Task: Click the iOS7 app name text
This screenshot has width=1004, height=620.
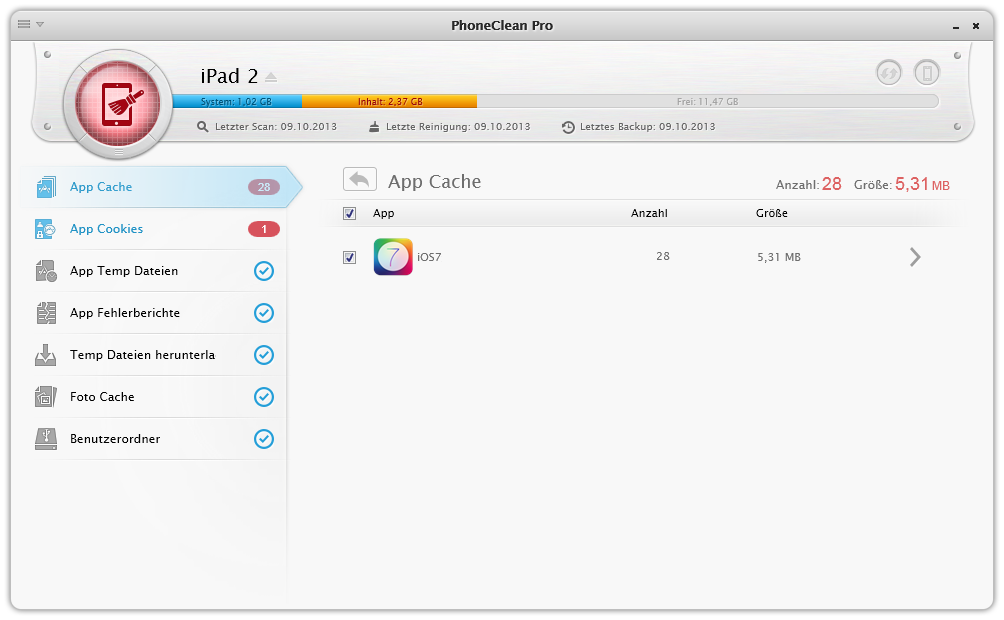Action: [429, 257]
